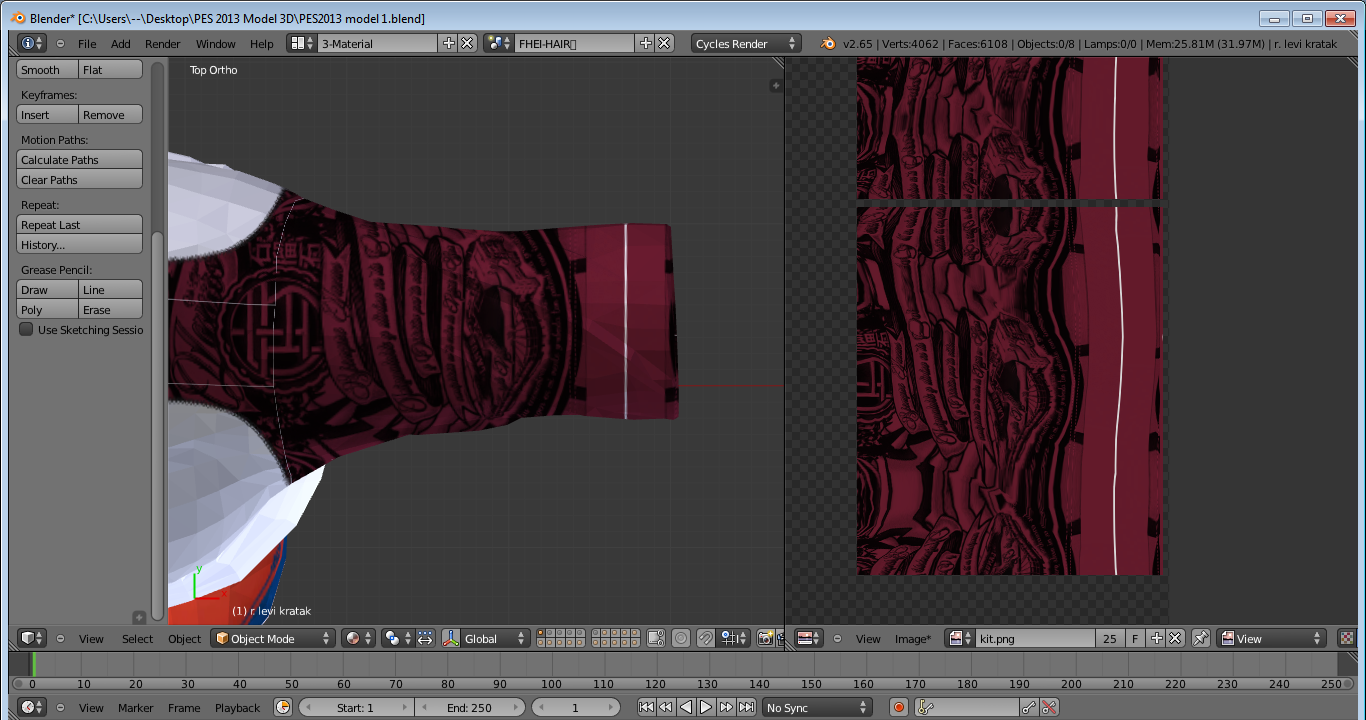
Task: Click the Grease Pencil Erase button
Action: pyautogui.click(x=111, y=310)
